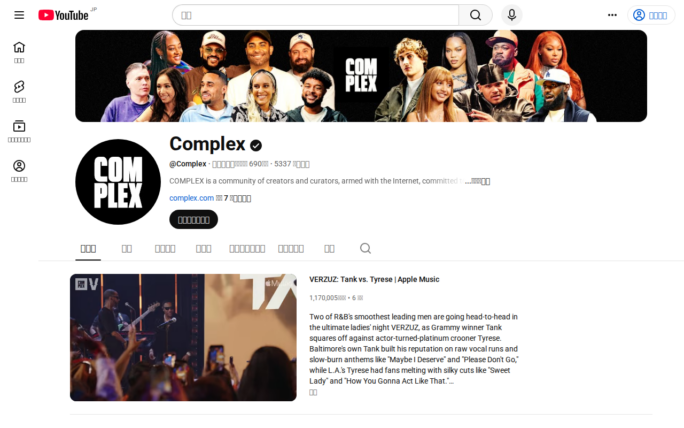Open the hamburger guide menu
The width and height of the screenshot is (684, 428).
pyautogui.click(x=19, y=15)
